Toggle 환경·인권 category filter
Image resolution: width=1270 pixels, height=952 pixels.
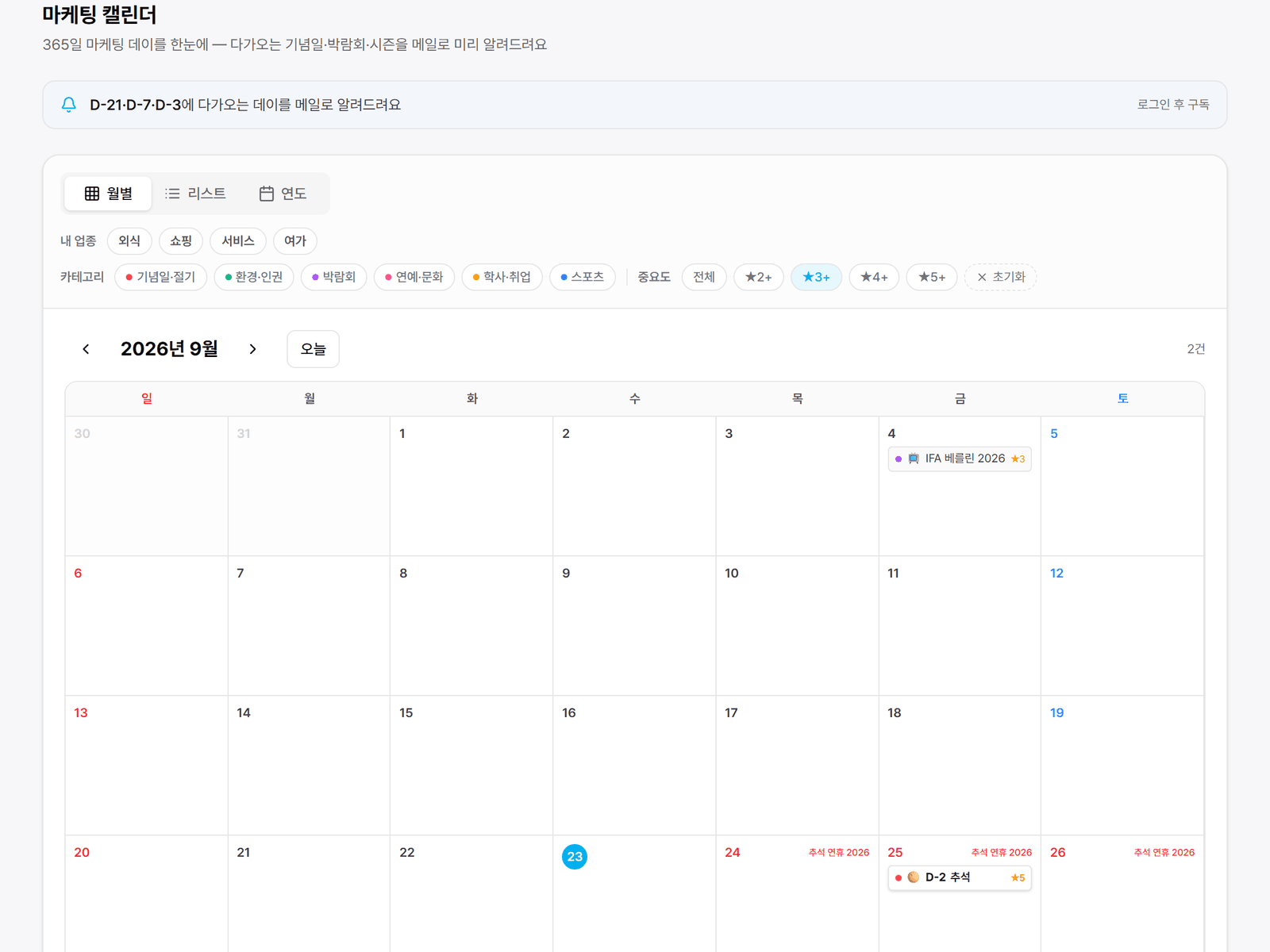click(254, 277)
